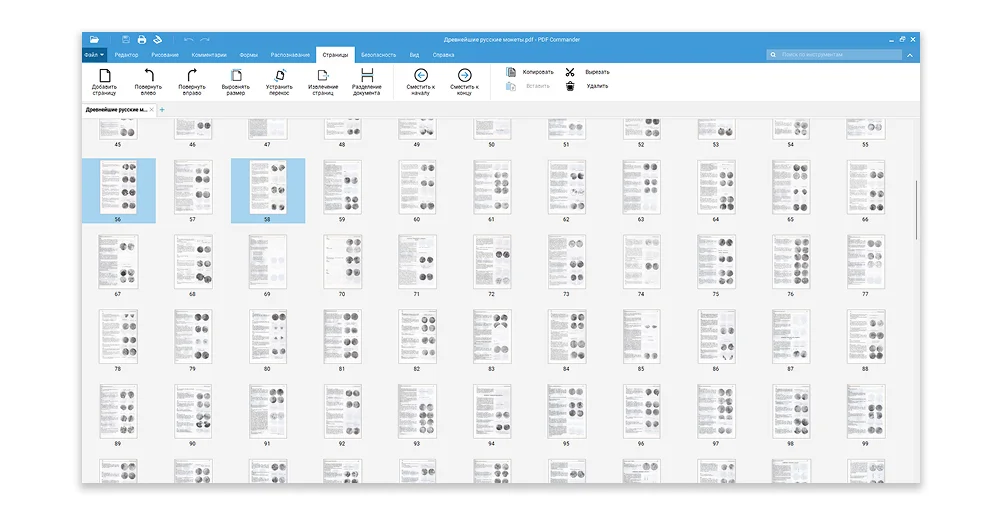Redo the last undone action
This screenshot has width=1000, height=516.
[x=205, y=40]
